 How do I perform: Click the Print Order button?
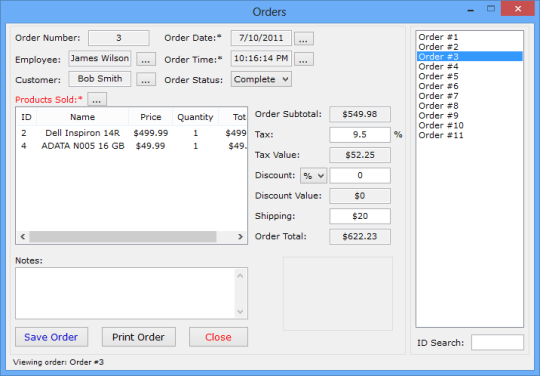(x=138, y=337)
